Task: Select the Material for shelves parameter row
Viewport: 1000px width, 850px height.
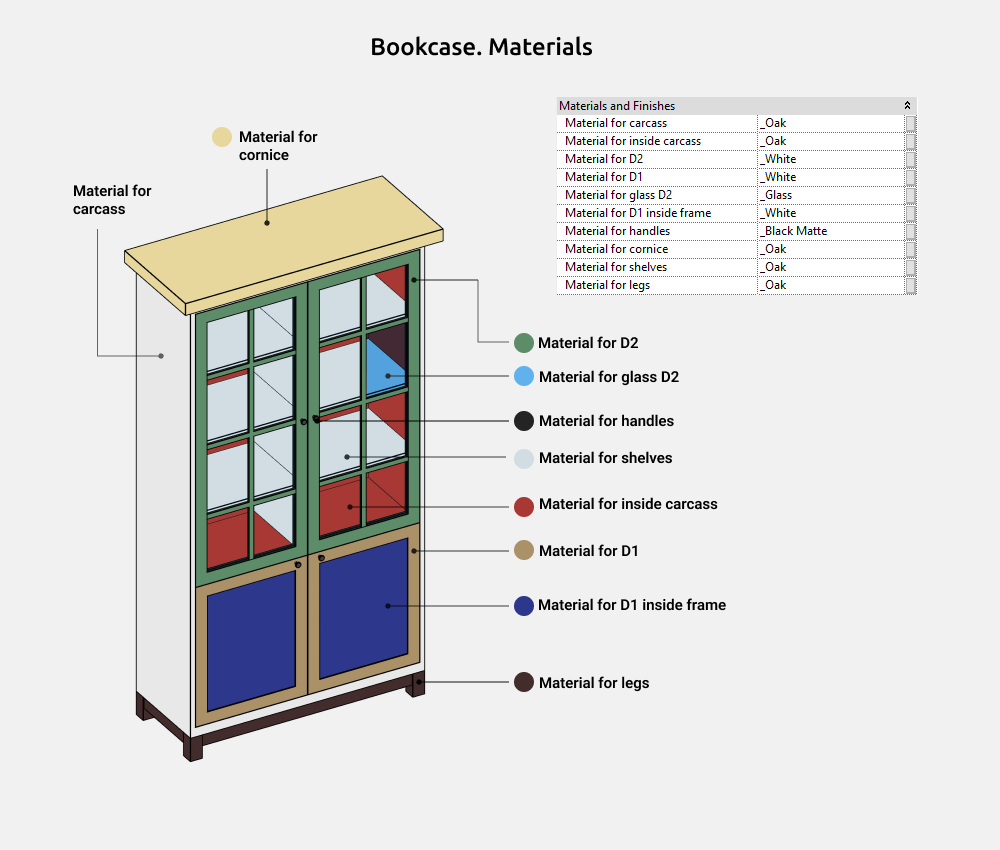Action: (737, 267)
